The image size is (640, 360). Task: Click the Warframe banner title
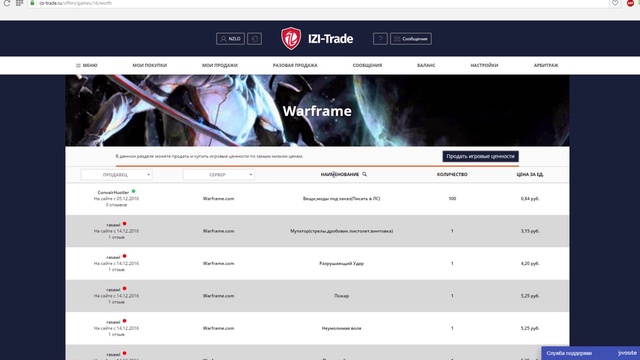click(317, 111)
